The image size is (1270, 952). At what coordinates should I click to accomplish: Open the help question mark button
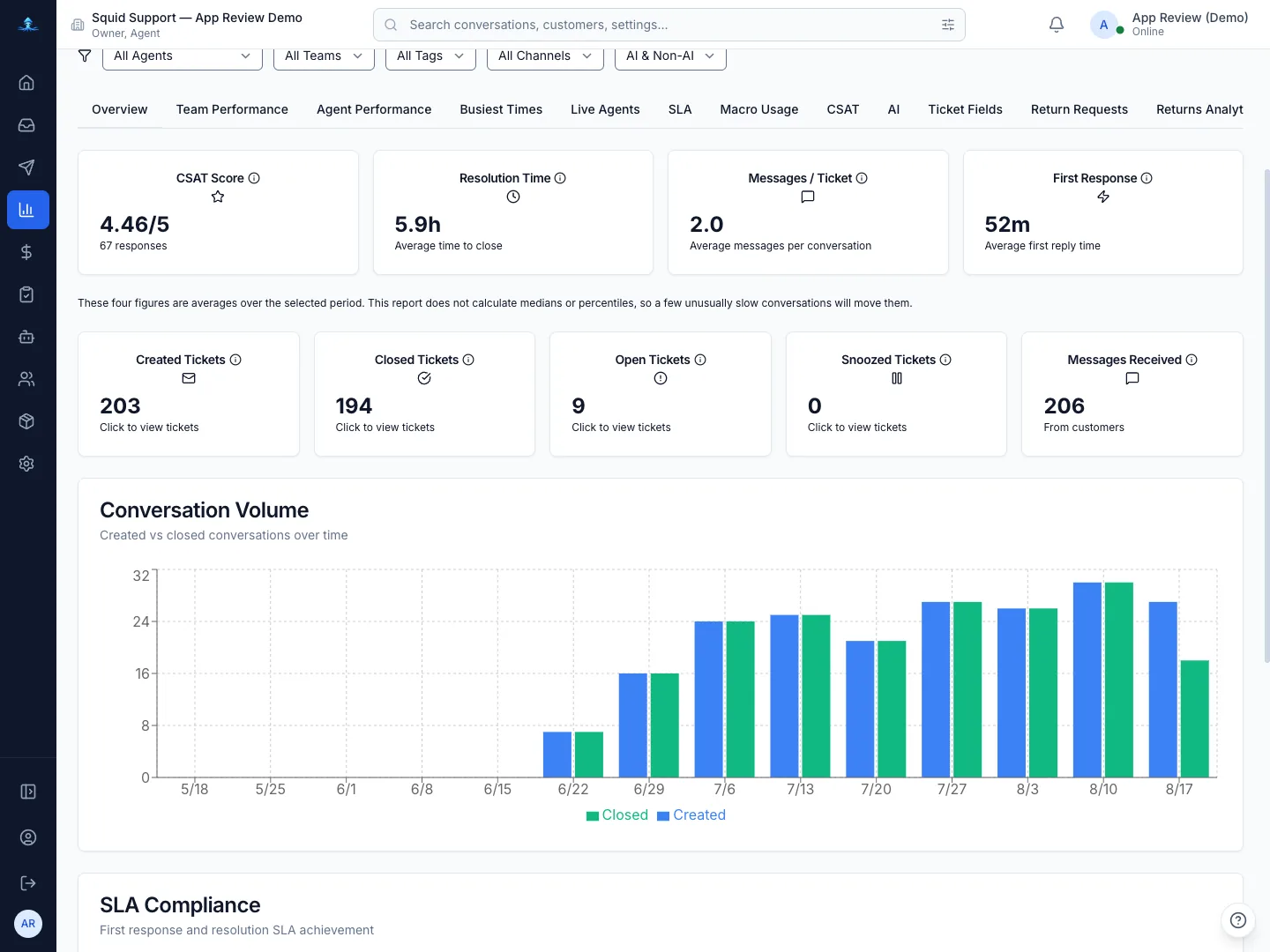[1238, 920]
